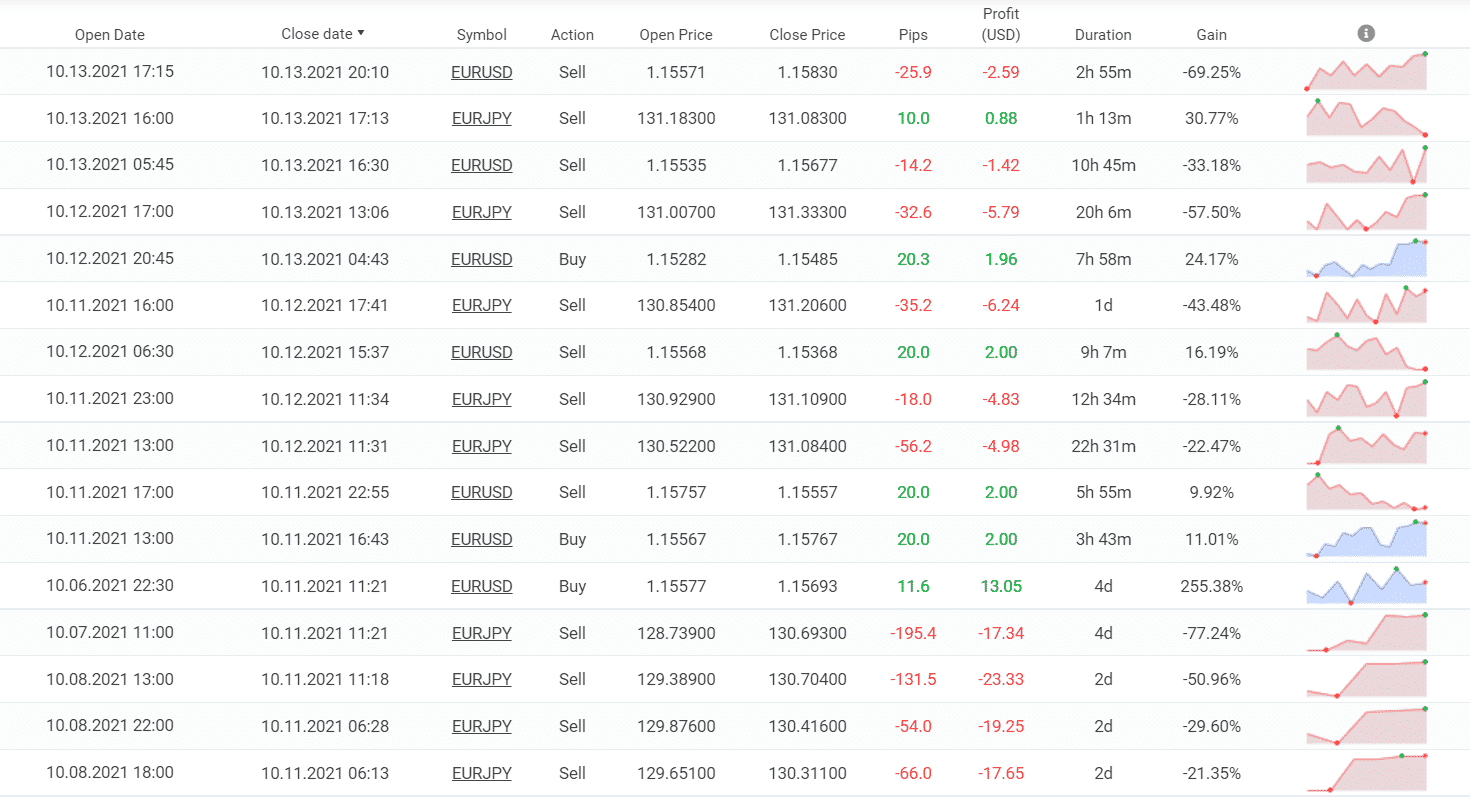
Task: Click the sparkline chart for the -57.50% gain row
Action: 1366,212
